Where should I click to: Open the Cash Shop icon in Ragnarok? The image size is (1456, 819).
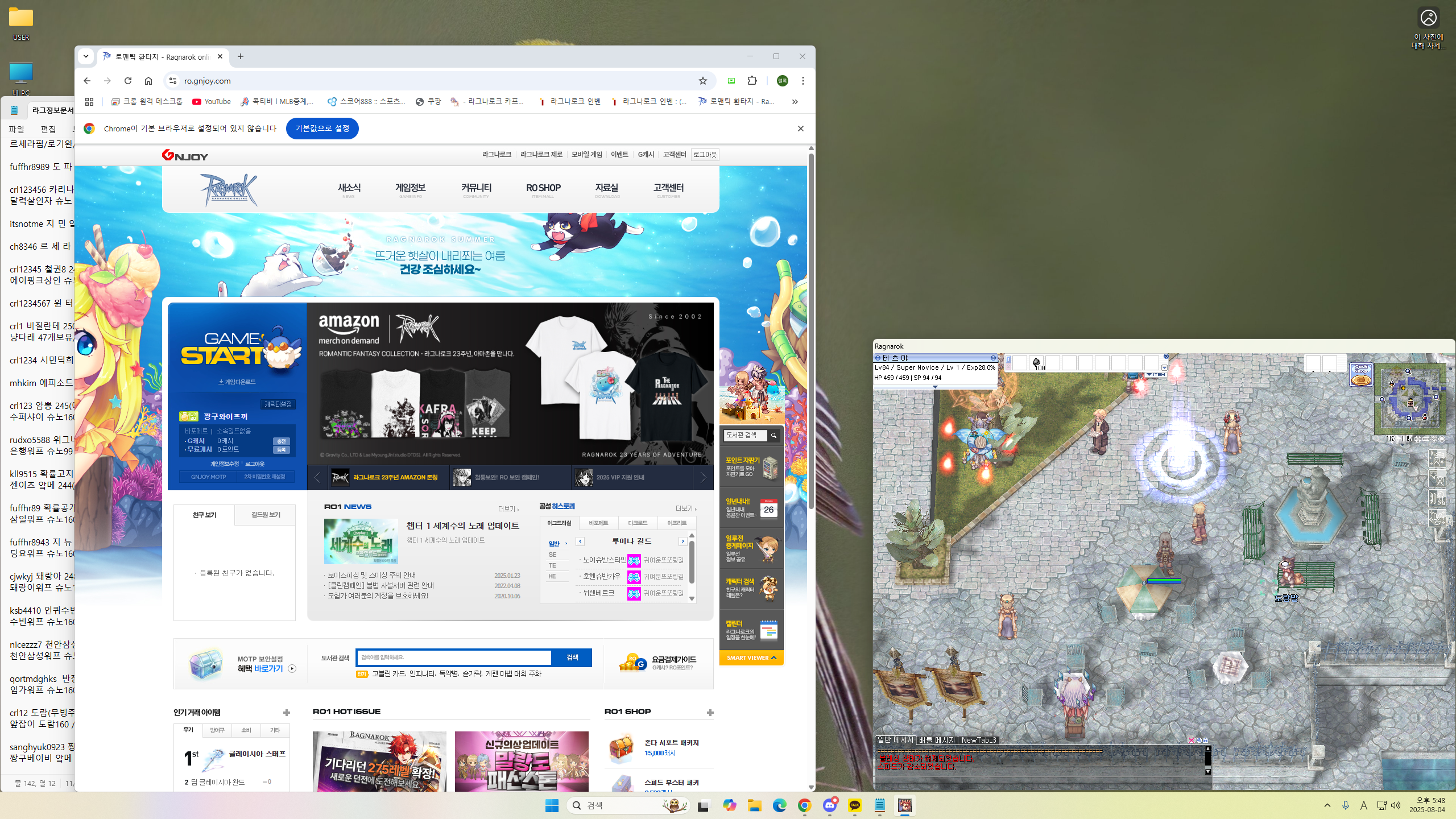[x=1361, y=374]
